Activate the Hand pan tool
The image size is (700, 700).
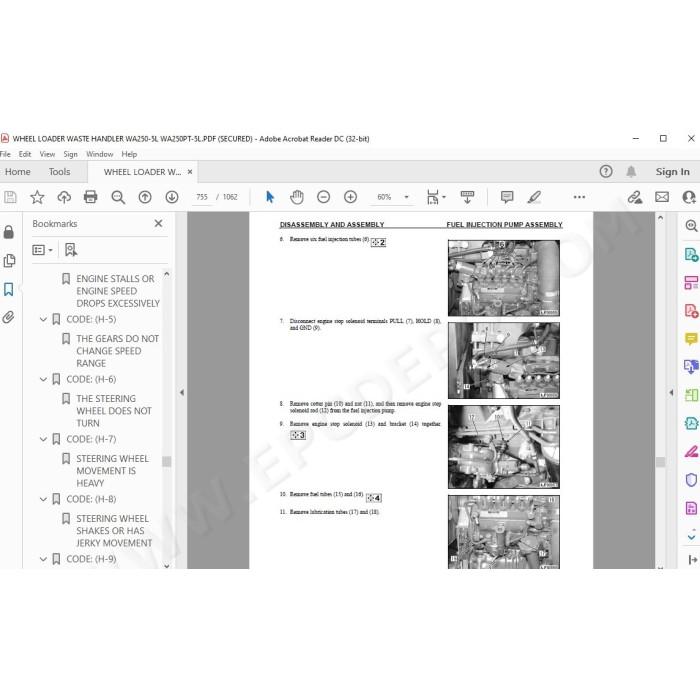pos(296,197)
